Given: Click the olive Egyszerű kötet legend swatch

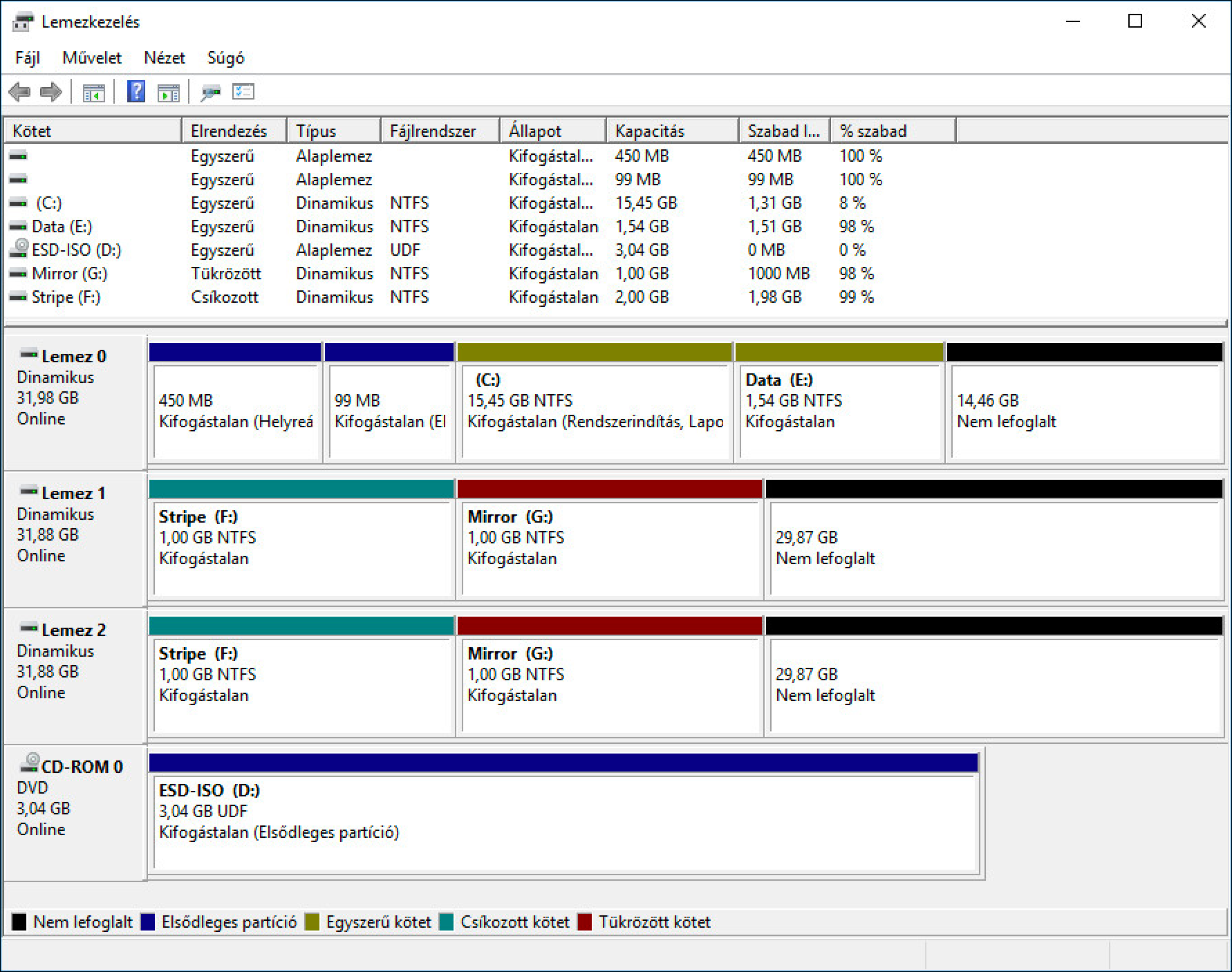Looking at the screenshot, I should pyautogui.click(x=312, y=922).
